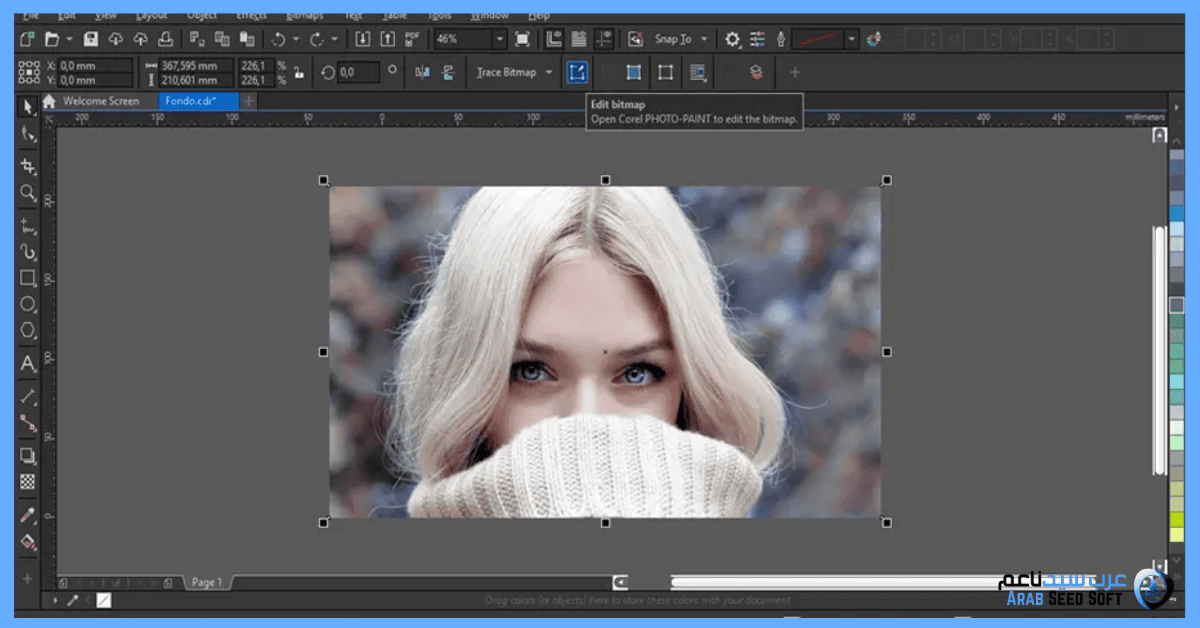Select the Crop tool
The image size is (1200, 628).
pos(28,166)
